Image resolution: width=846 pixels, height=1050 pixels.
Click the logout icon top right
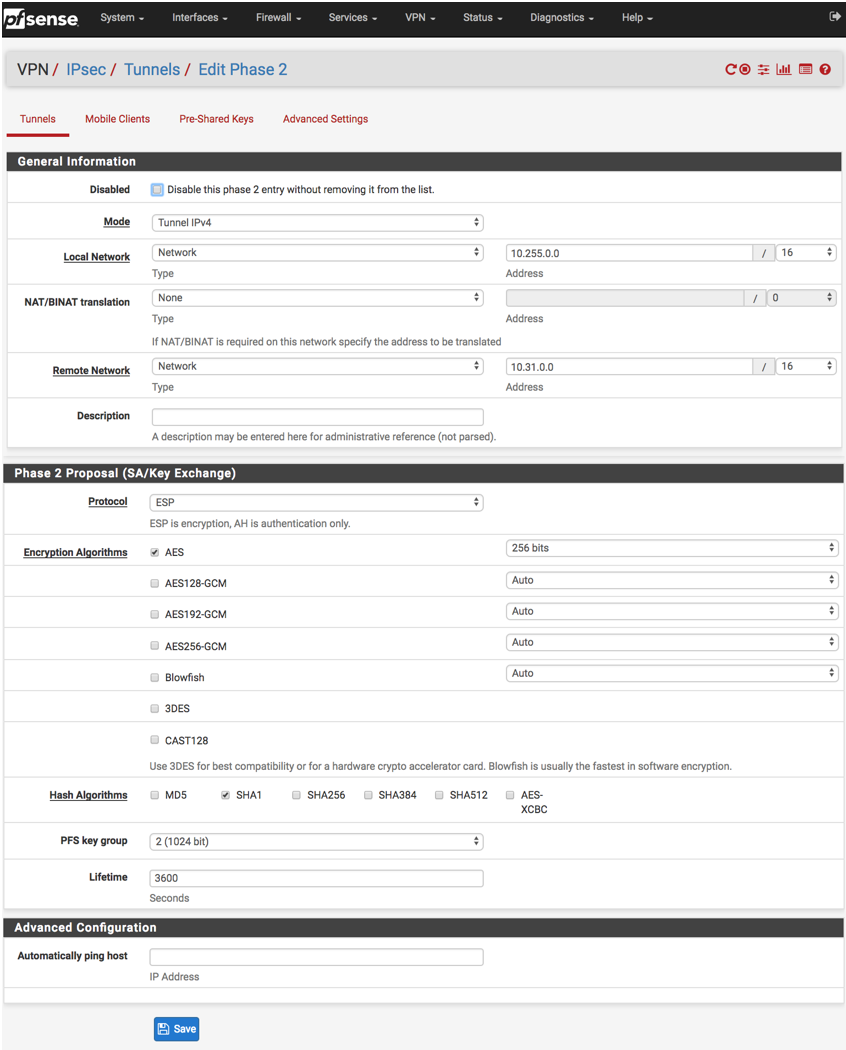click(x=836, y=16)
